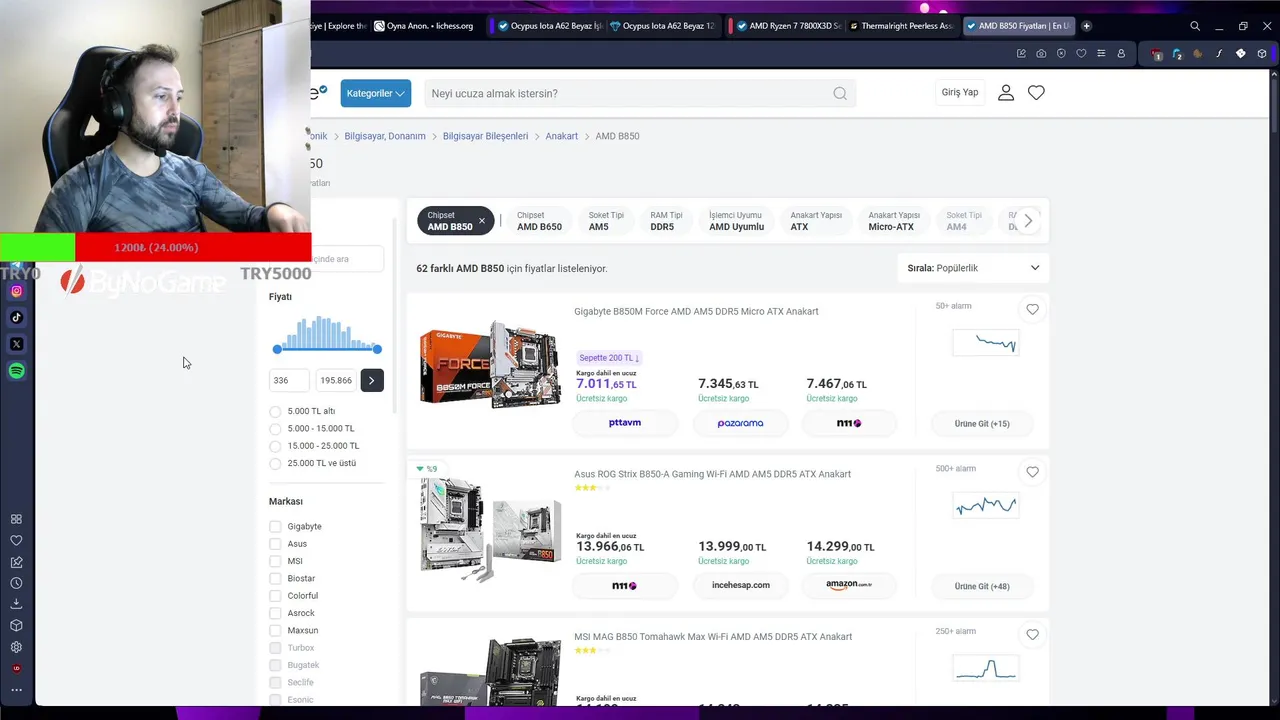Open a new tab with plus button

point(1087,26)
